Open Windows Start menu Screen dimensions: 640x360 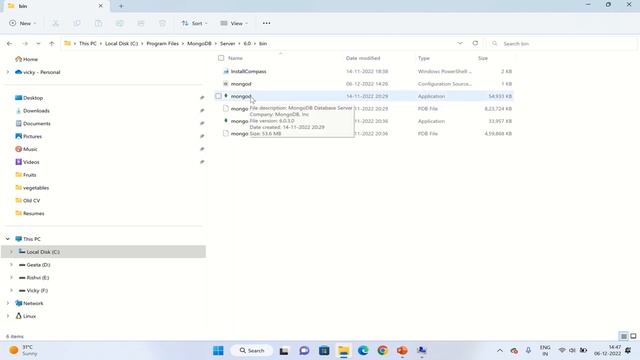click(218, 351)
